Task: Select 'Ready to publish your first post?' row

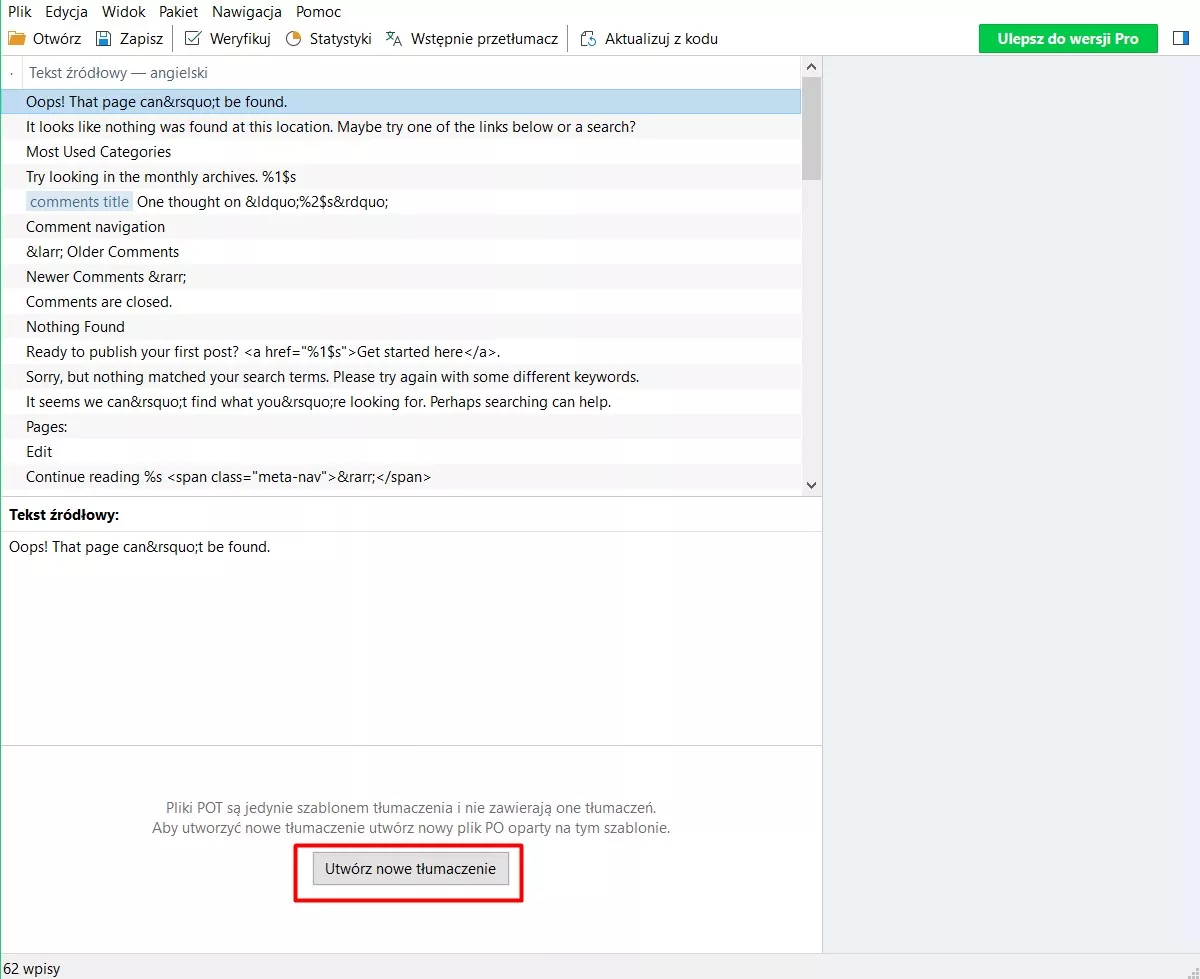Action: pyautogui.click(x=401, y=352)
